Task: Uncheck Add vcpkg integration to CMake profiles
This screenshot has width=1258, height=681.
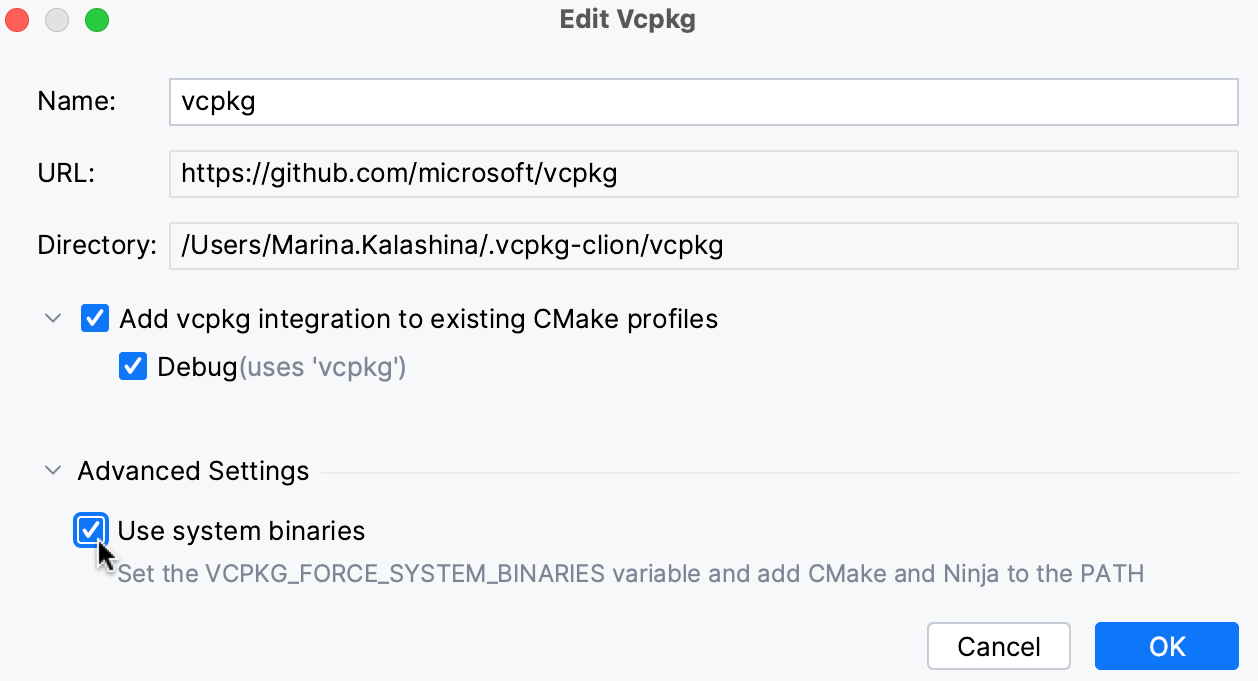Action: (94, 318)
